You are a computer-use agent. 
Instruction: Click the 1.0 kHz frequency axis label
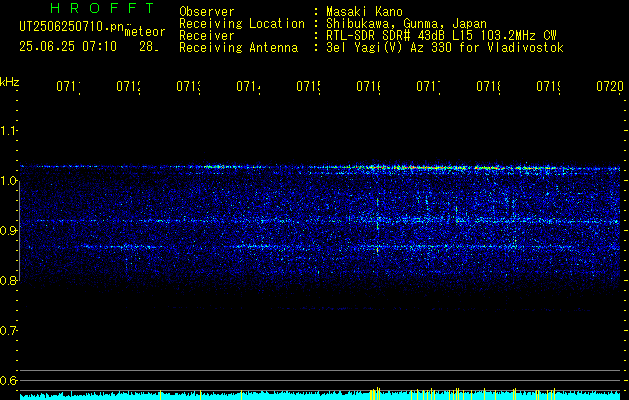point(8,181)
